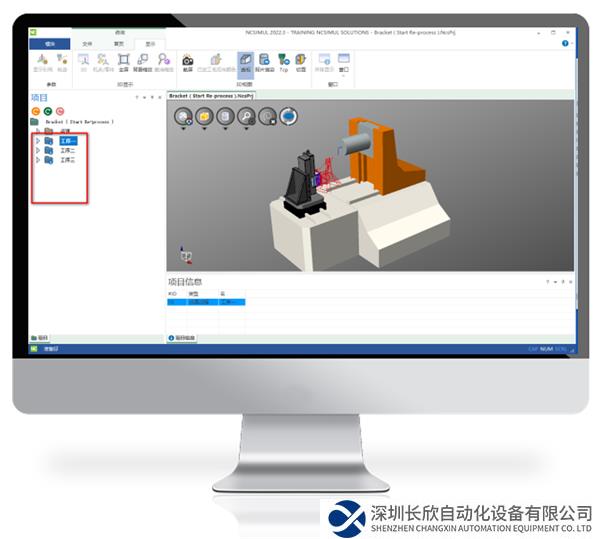The image size is (600, 539).
Task: Expand the 工序一 tree node
Action: click(x=38, y=141)
